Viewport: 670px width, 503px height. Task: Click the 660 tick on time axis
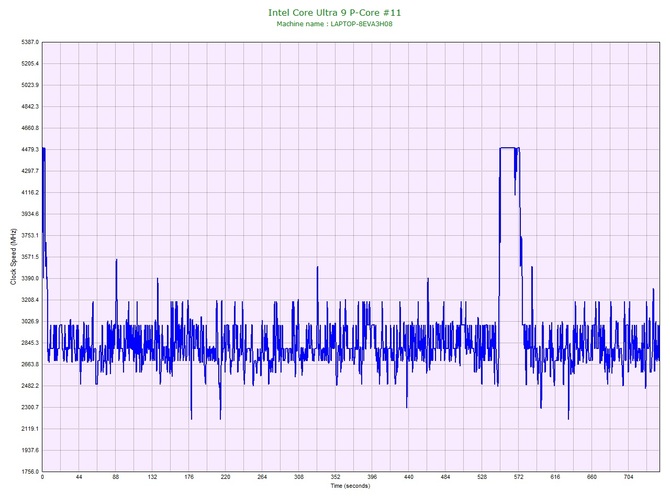[x=592, y=477]
